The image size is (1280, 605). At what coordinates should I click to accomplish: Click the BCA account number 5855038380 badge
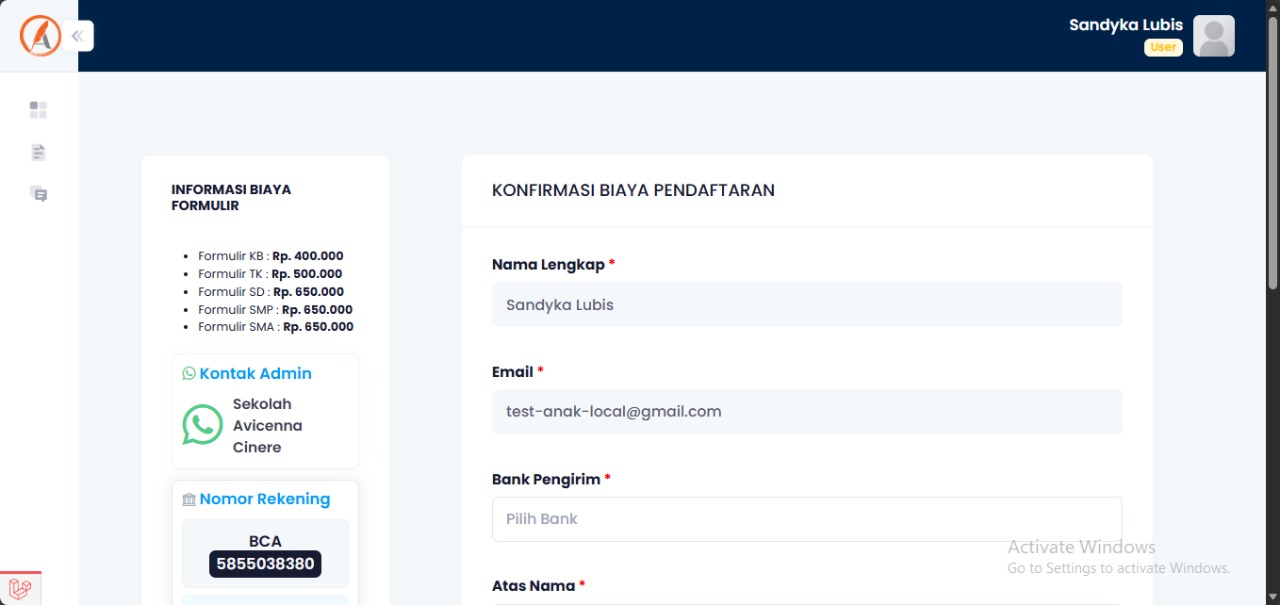265,564
